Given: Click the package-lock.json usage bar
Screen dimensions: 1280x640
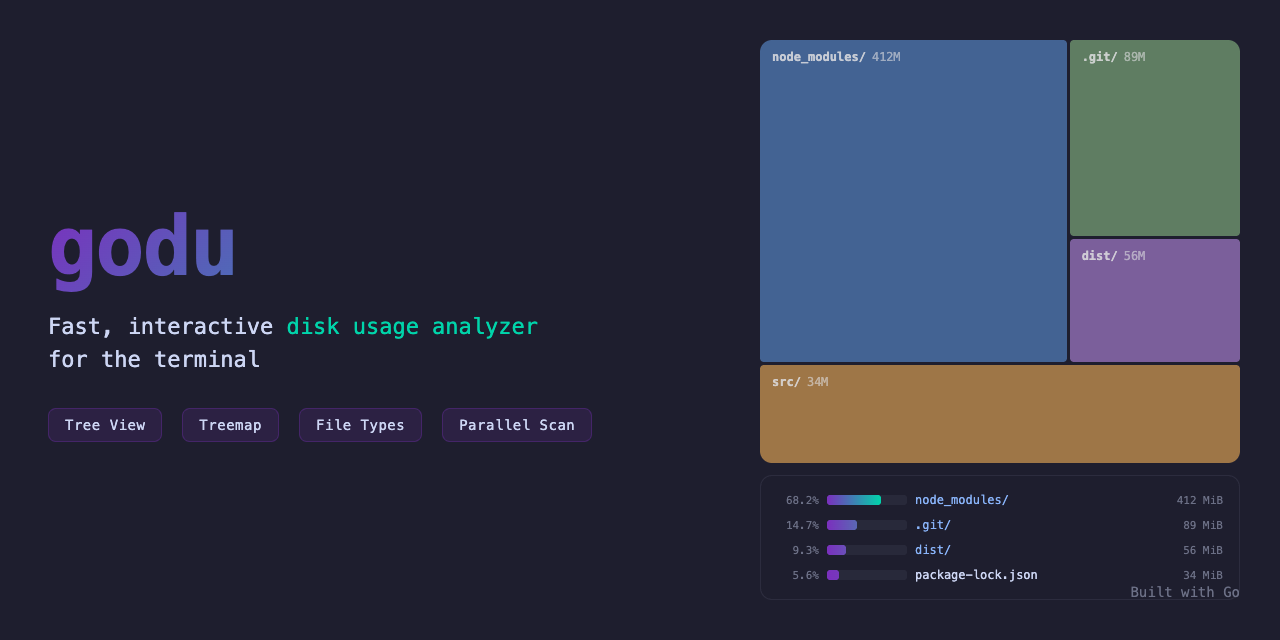Looking at the screenshot, I should click(867, 575).
